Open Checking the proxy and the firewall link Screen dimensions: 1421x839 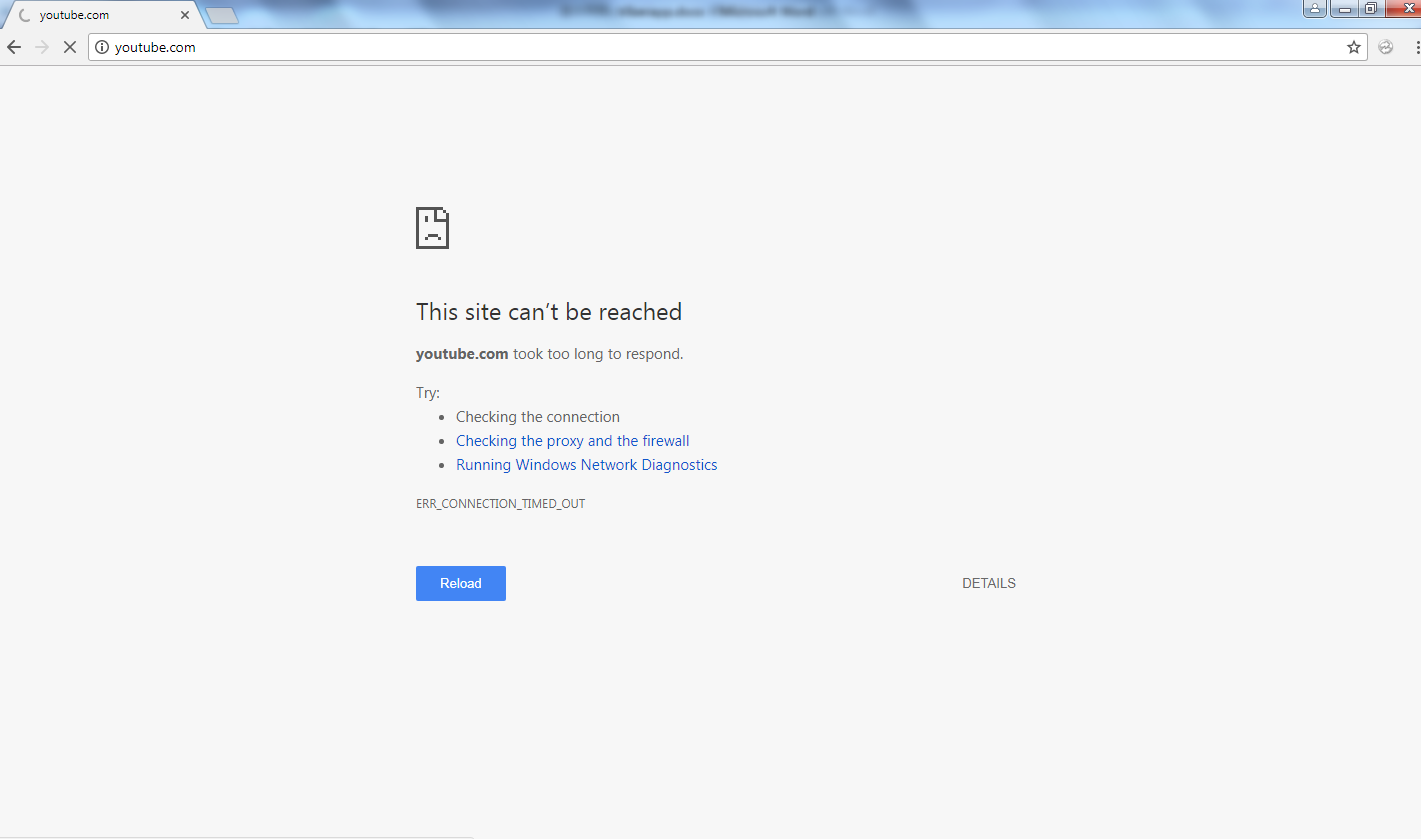coord(573,441)
